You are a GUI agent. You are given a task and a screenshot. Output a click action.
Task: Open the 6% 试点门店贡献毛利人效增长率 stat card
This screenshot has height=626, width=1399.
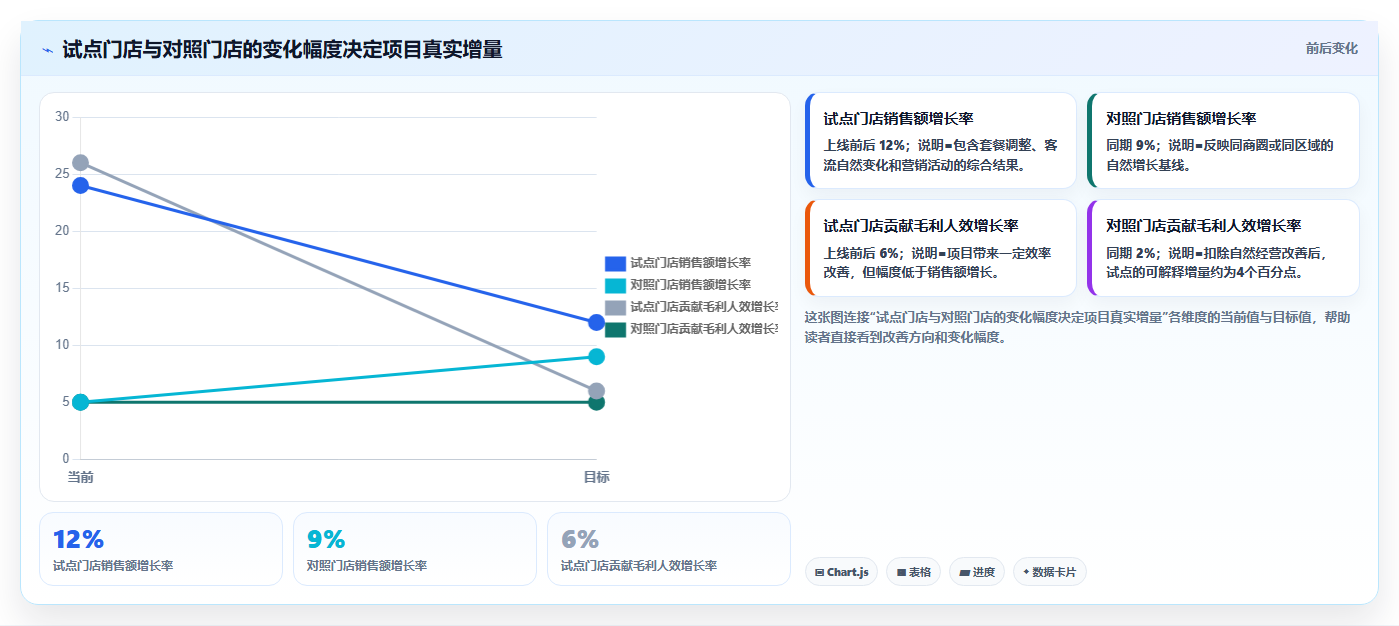(x=669, y=549)
